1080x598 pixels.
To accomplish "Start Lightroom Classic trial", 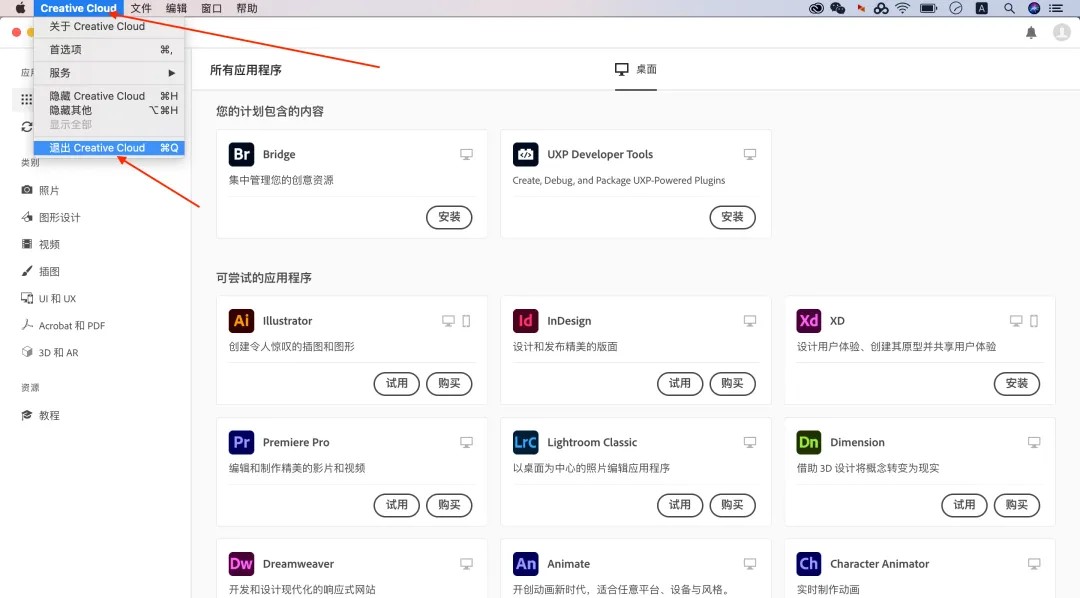I will (680, 505).
